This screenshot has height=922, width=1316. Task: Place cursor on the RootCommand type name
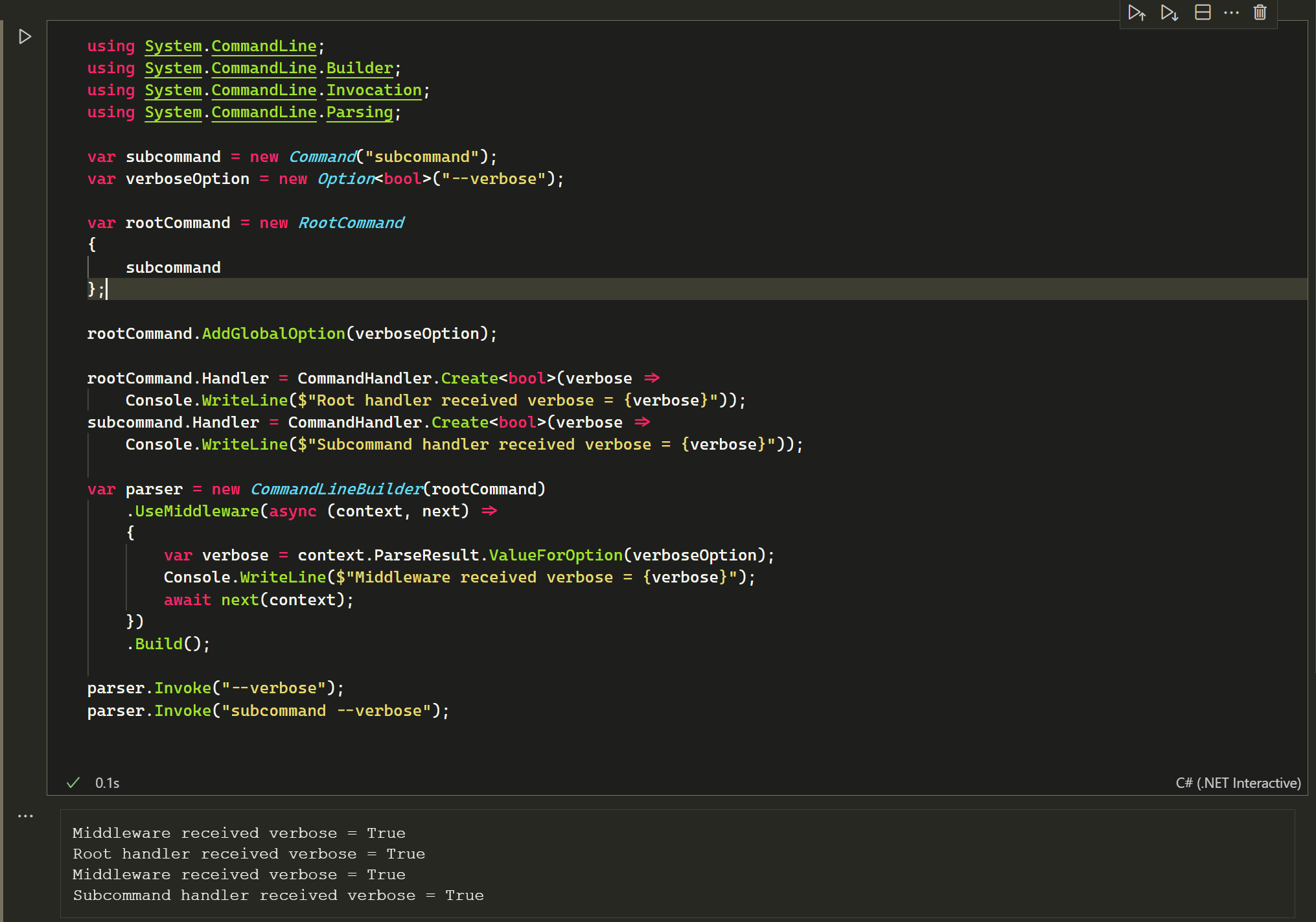pyautogui.click(x=351, y=222)
